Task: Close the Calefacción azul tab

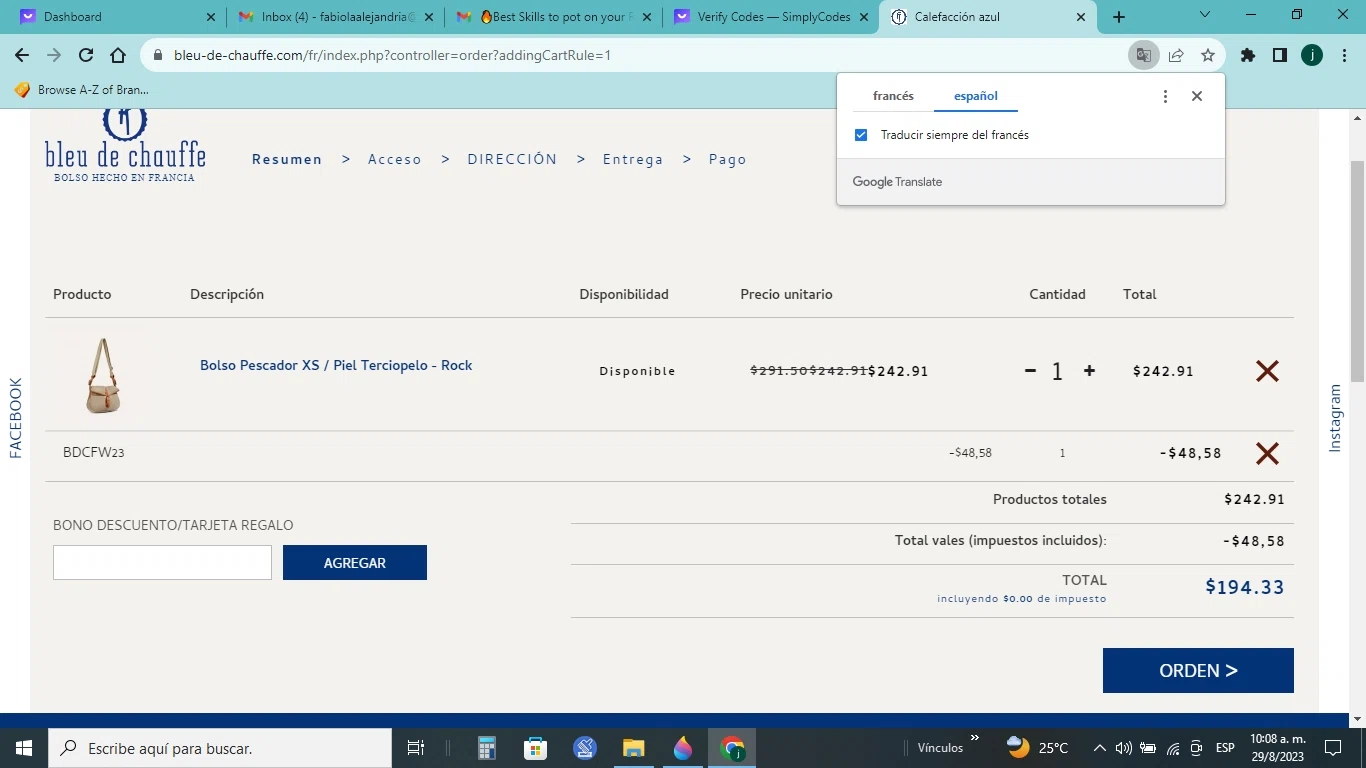Action: pos(1080,17)
